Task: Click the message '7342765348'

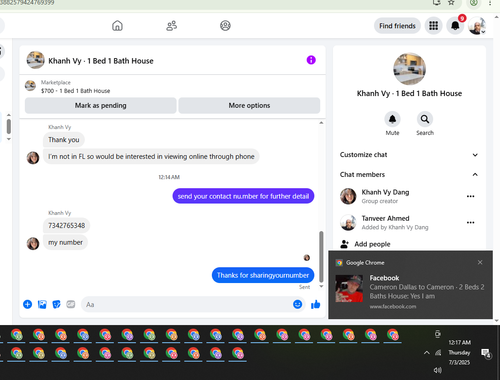Action: click(66, 226)
